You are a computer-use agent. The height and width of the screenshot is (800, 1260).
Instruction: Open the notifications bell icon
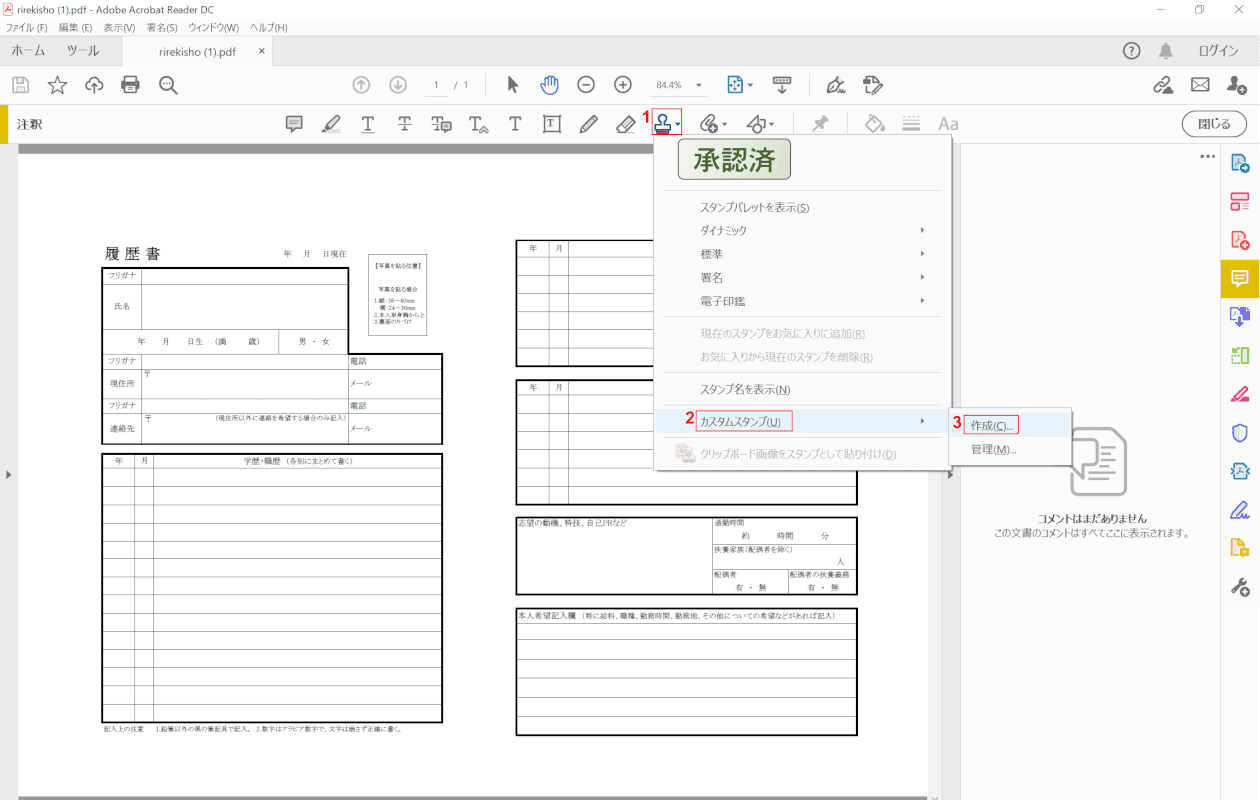click(1166, 51)
